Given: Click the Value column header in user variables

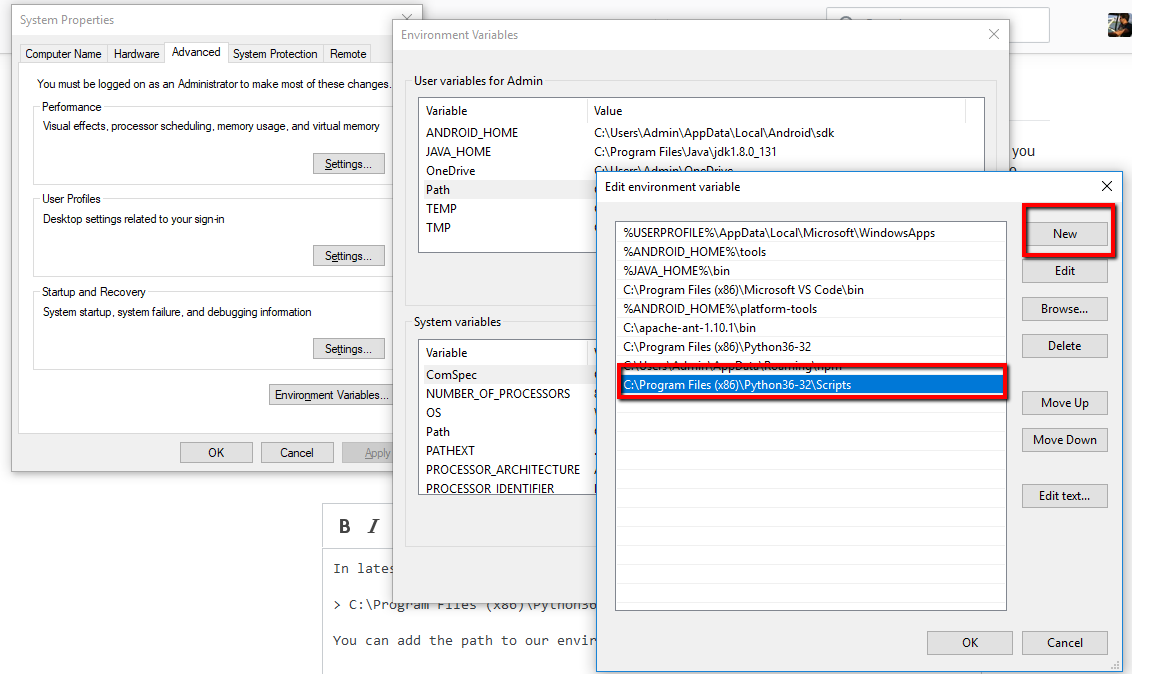Looking at the screenshot, I should [x=776, y=111].
